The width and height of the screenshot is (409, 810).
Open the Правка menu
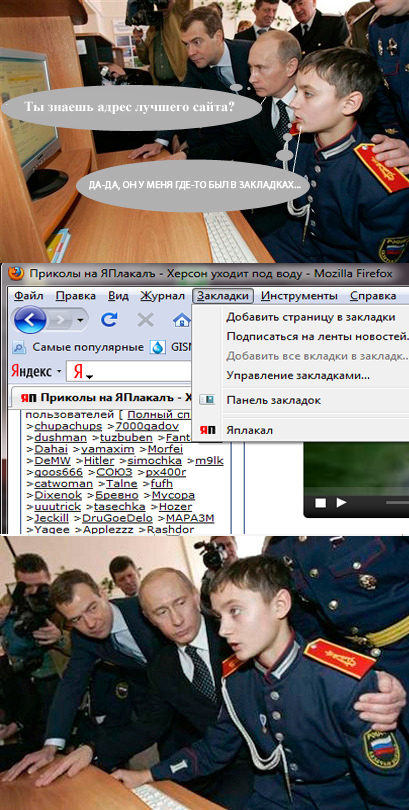coord(75,296)
